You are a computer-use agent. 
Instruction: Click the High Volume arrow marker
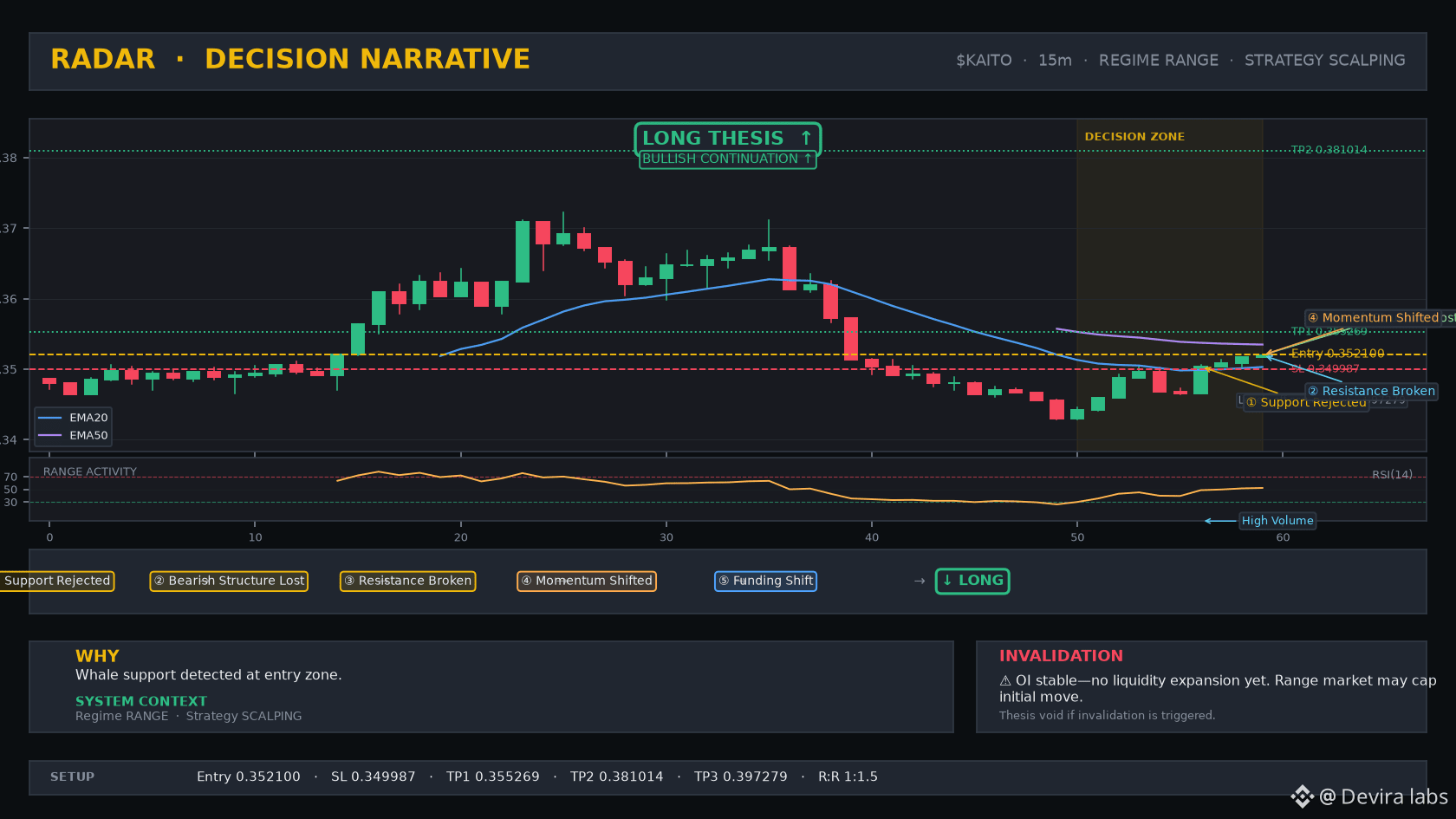coord(1220,521)
